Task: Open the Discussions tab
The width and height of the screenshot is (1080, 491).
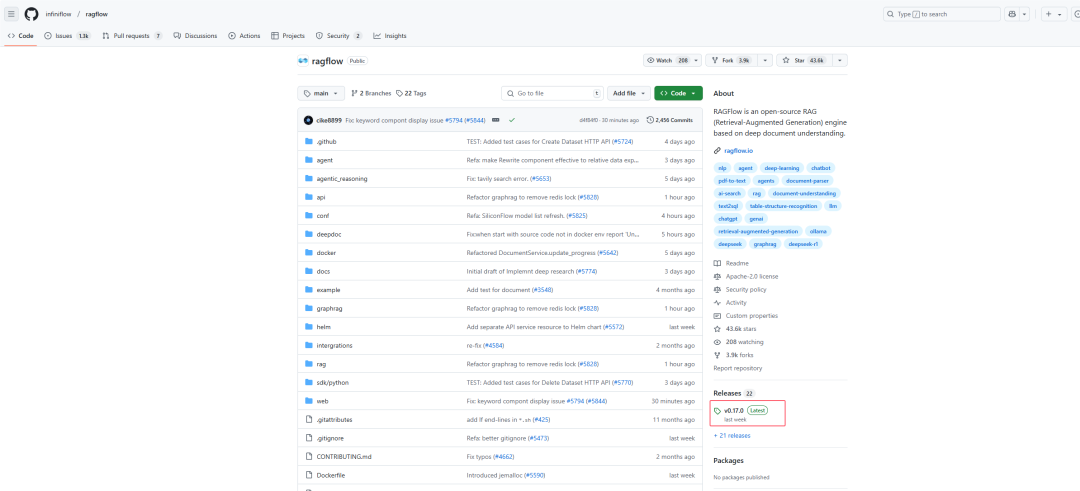Action: tap(196, 36)
